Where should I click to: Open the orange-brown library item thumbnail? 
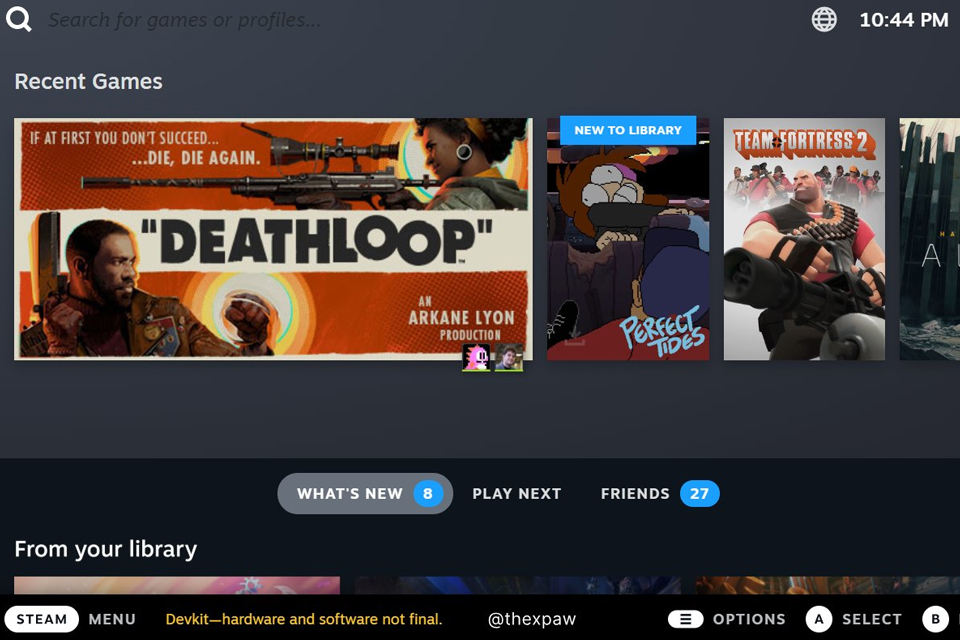coord(828,585)
